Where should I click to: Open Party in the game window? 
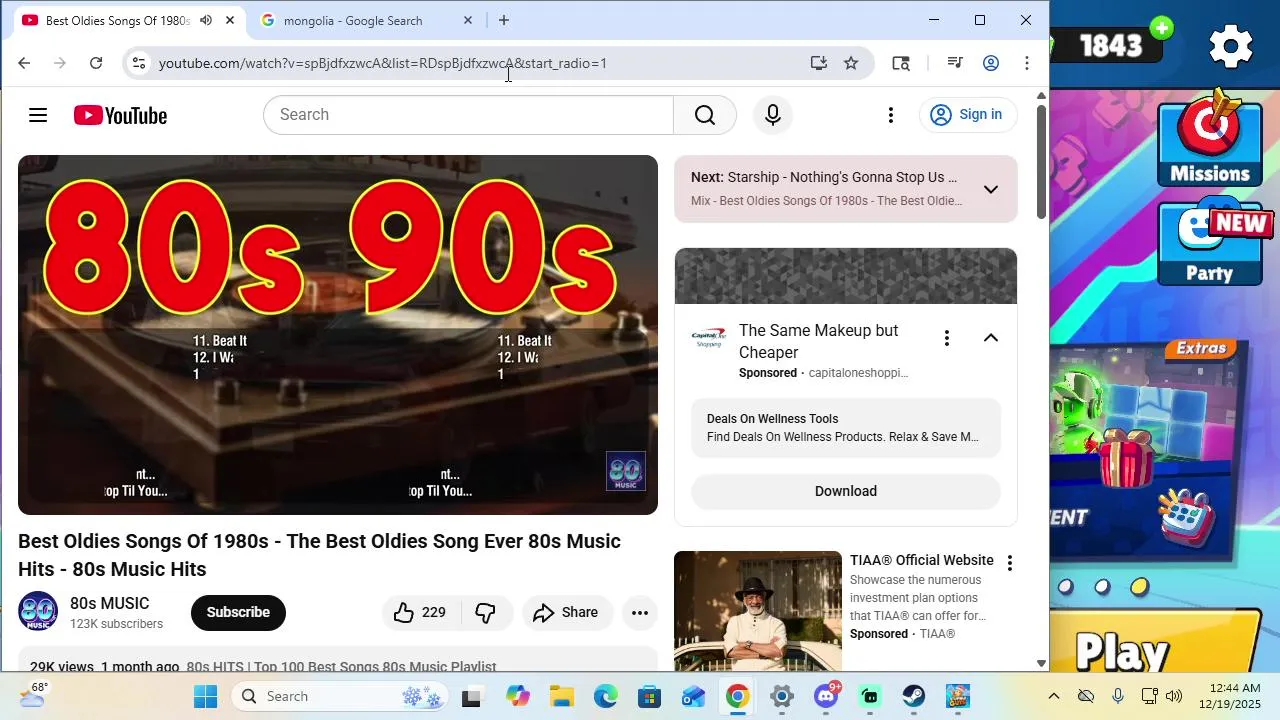[1210, 243]
